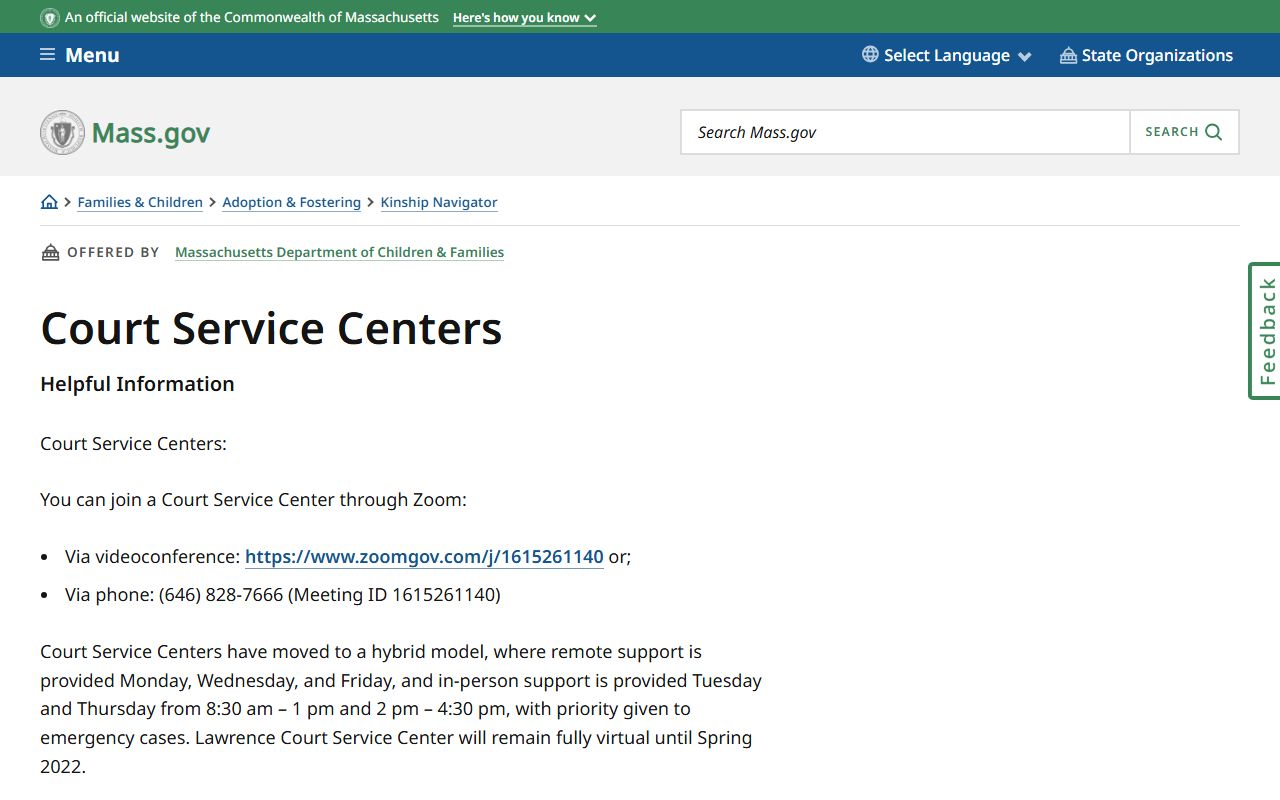1280x800 pixels.
Task: Focus the Search Mass.gov input field
Action: (x=905, y=132)
